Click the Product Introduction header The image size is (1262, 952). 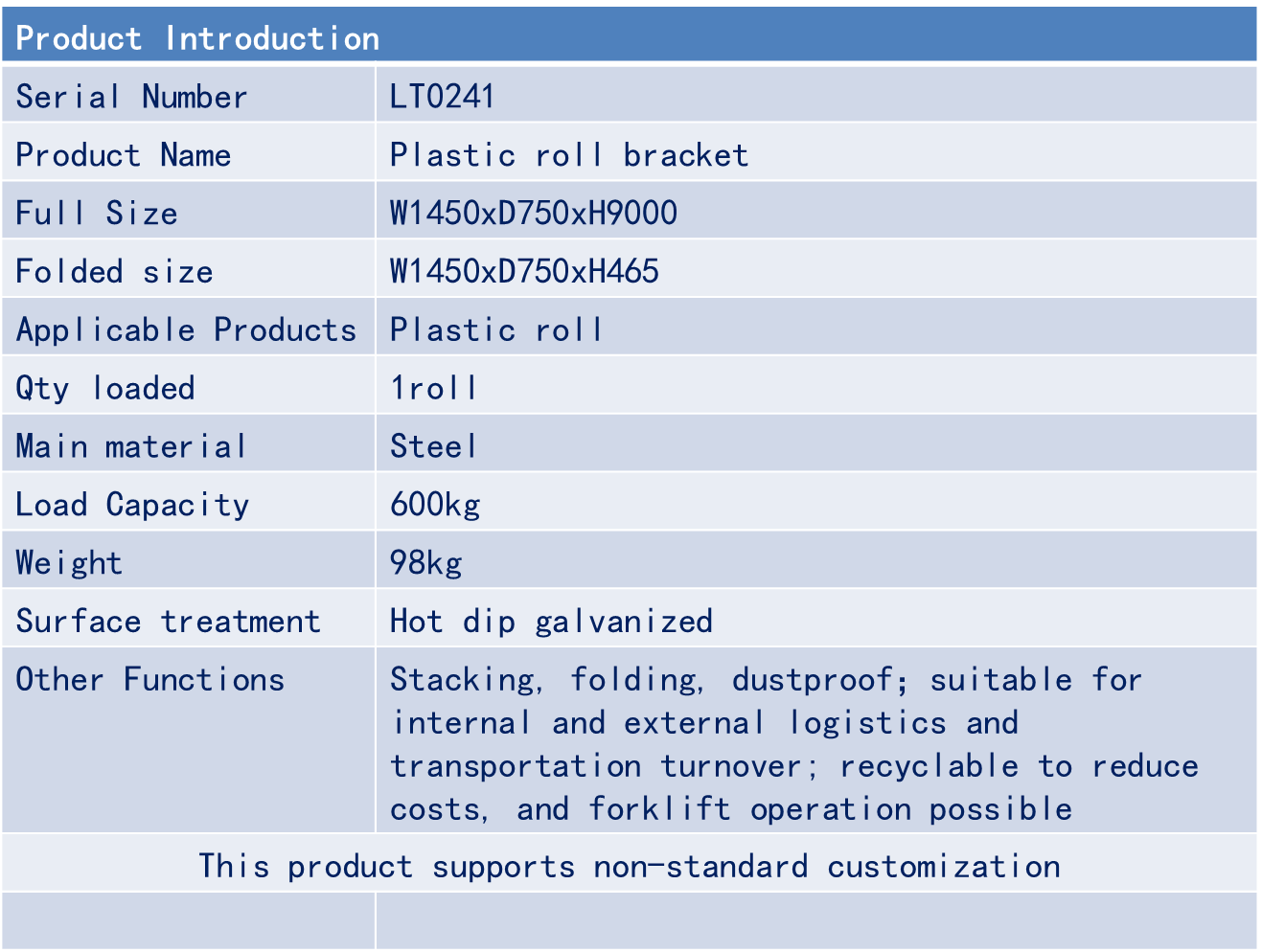(197, 38)
